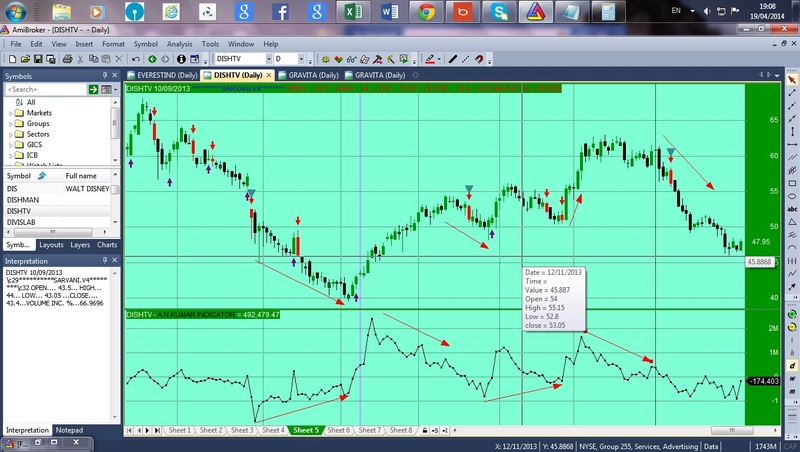Switch to the Charts panel tab
Image resolution: width=800 pixels, height=452 pixels.
point(107,245)
